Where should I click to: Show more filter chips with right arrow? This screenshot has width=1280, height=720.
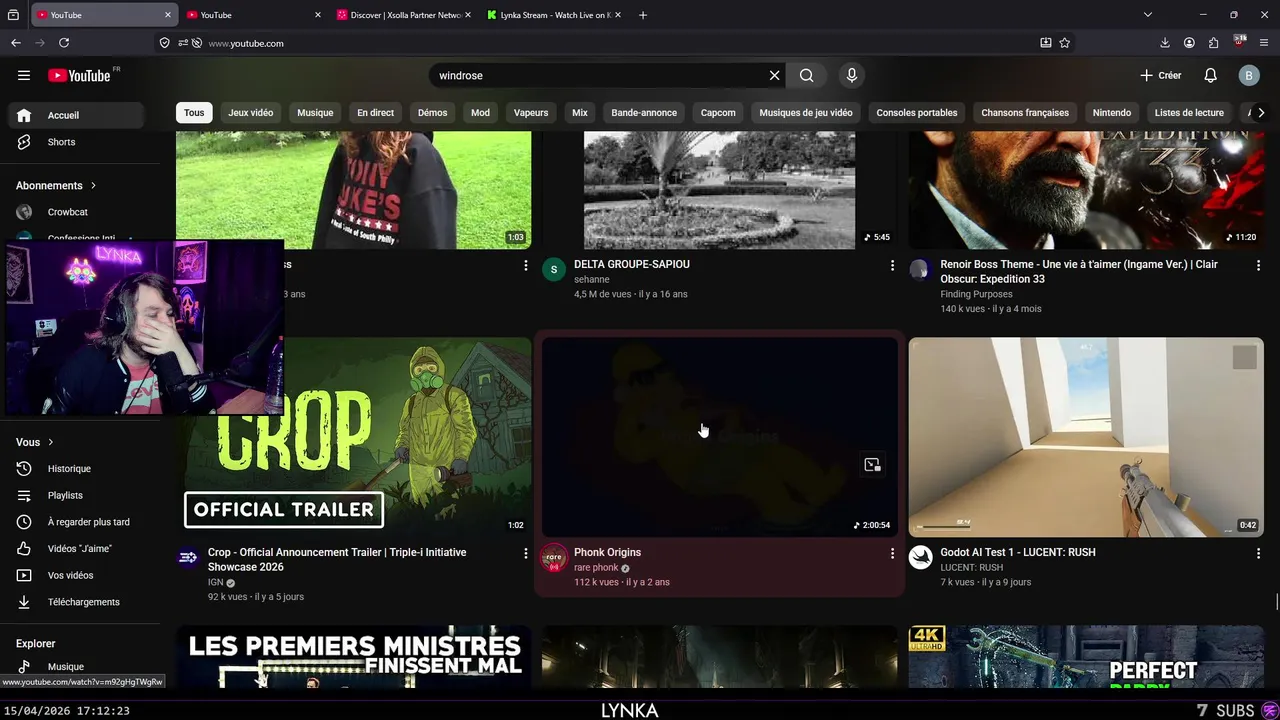pos(1260,113)
